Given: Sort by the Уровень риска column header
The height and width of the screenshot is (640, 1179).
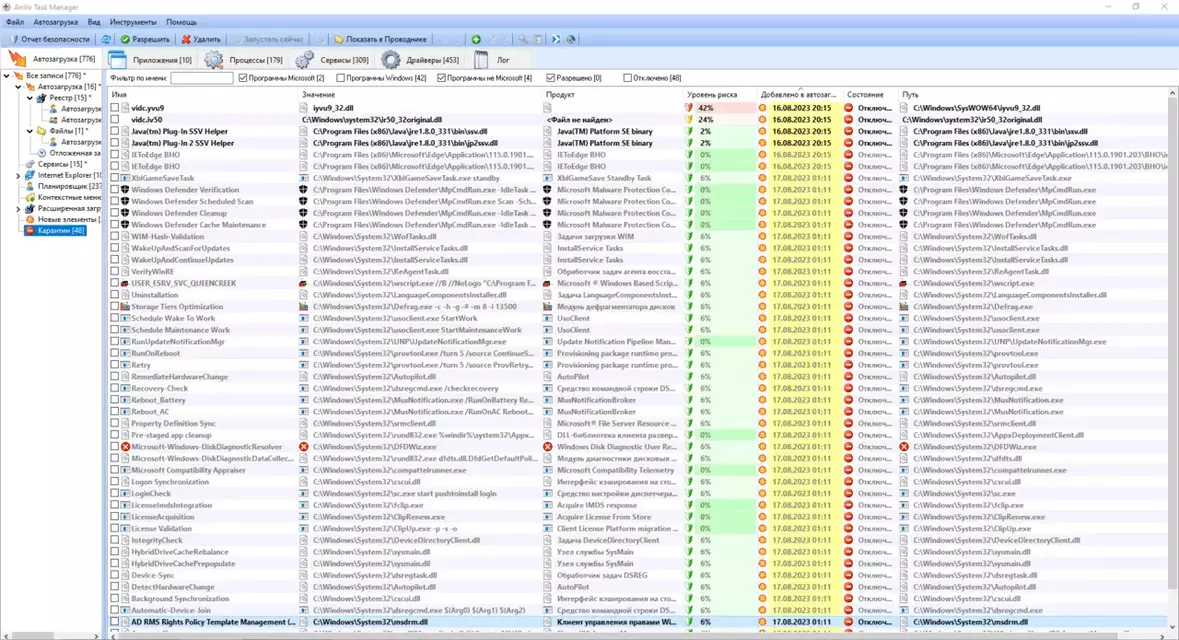Looking at the screenshot, I should (718, 95).
